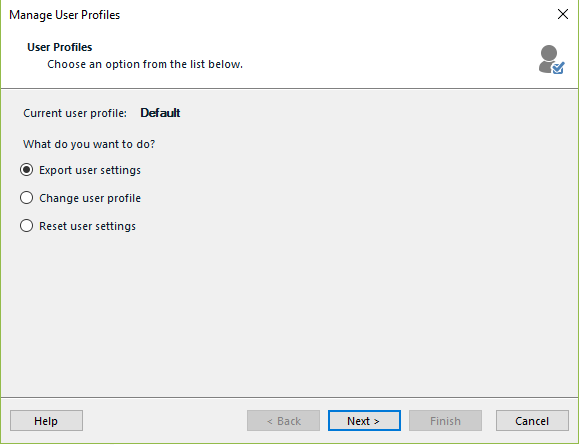The width and height of the screenshot is (579, 445).
Task: Select the Reset user settings radio button
Action: click(27, 226)
